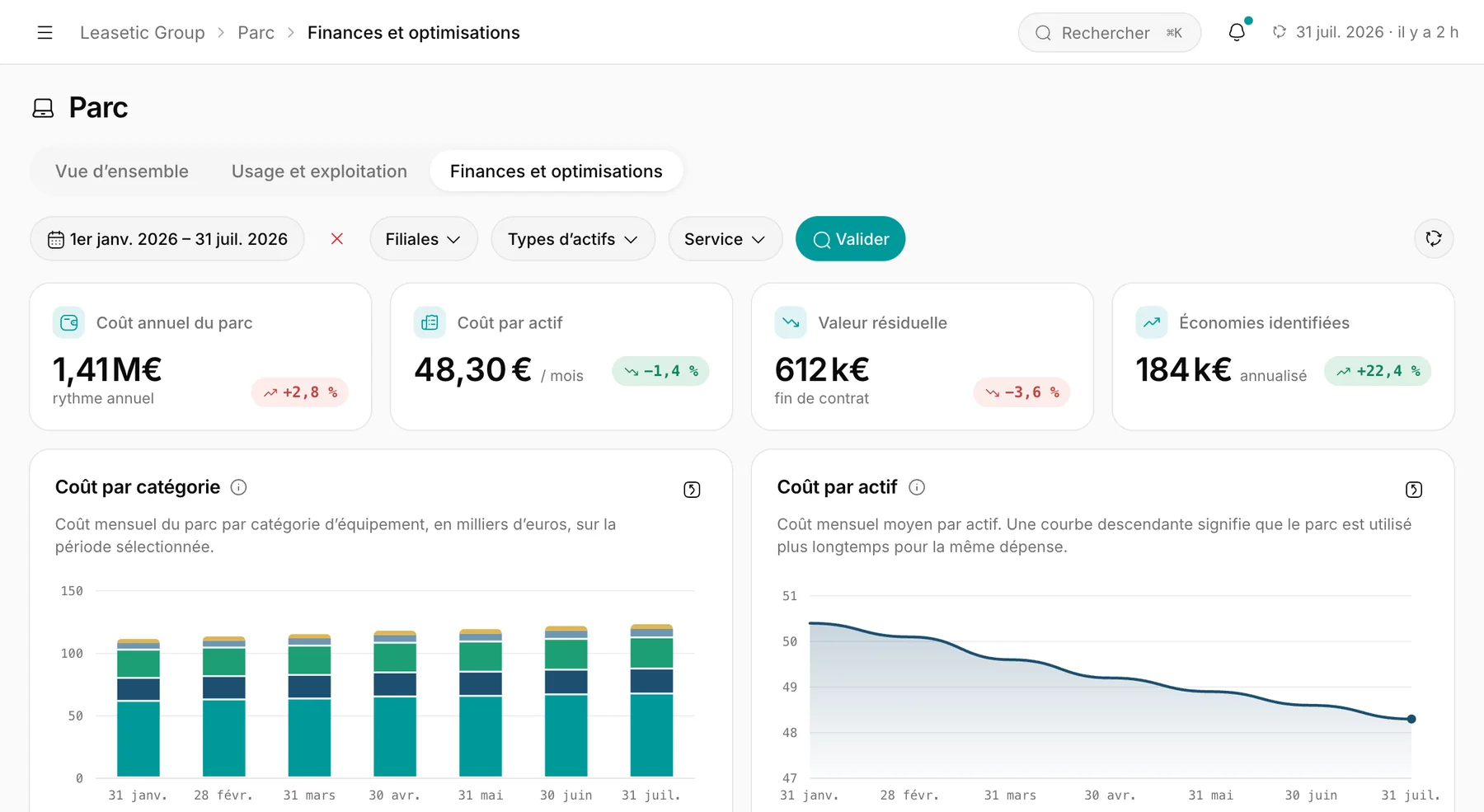This screenshot has height=812, width=1484.
Task: Open the Usage et exploitation tab
Action: [x=319, y=171]
